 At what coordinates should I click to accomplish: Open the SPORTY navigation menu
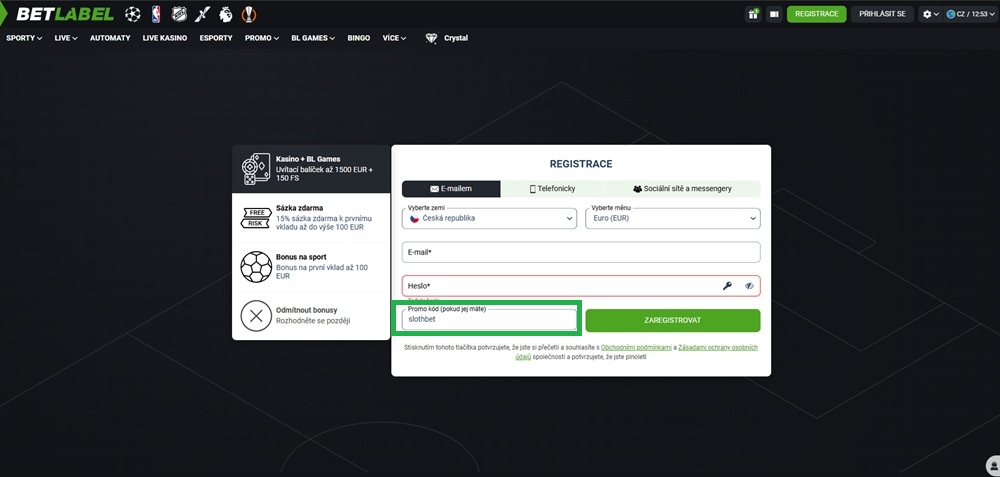[x=24, y=38]
